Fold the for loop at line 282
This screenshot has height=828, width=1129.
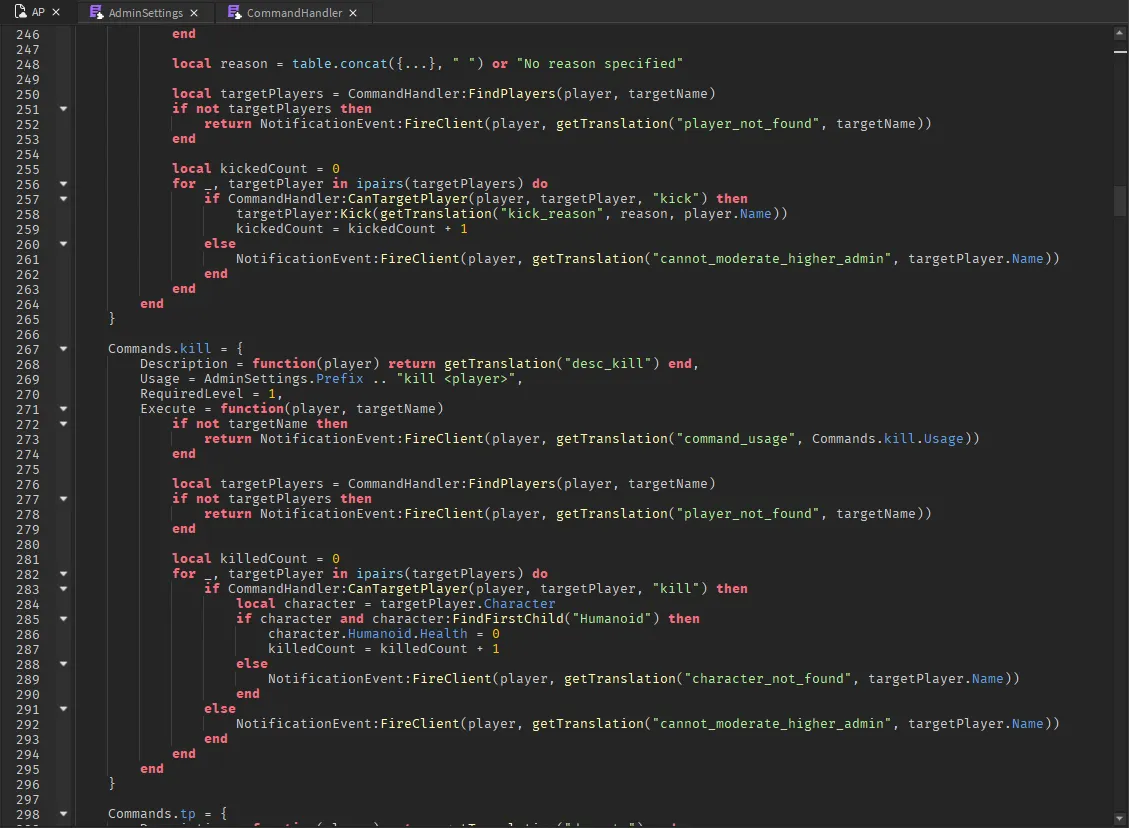[x=63, y=574]
